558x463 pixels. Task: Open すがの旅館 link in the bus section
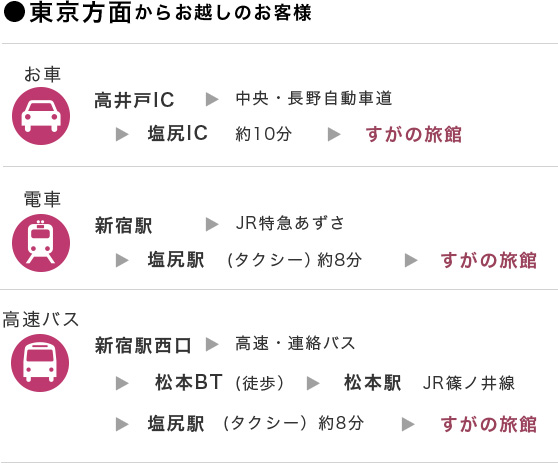[x=489, y=424]
